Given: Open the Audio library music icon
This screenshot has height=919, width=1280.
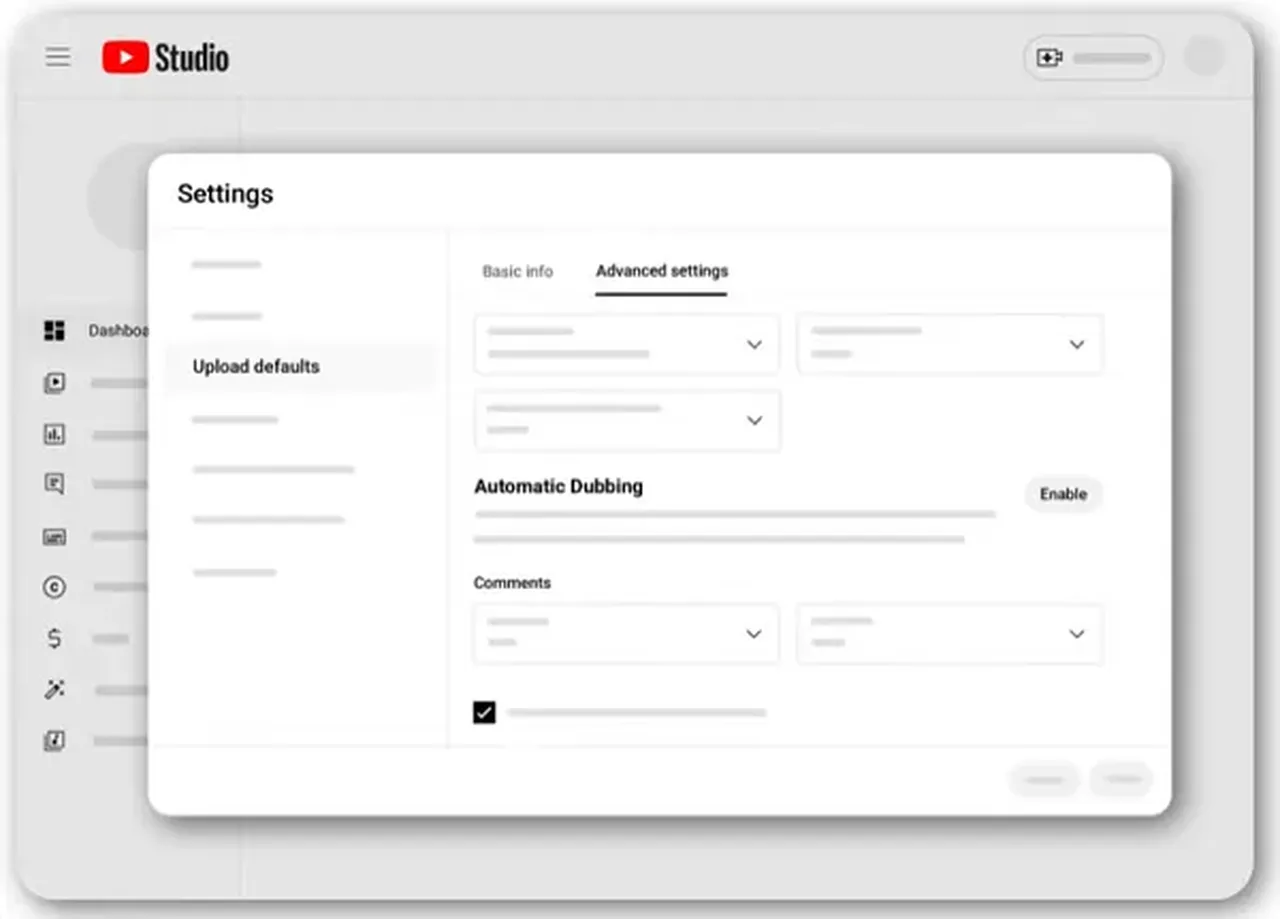Looking at the screenshot, I should 54,741.
